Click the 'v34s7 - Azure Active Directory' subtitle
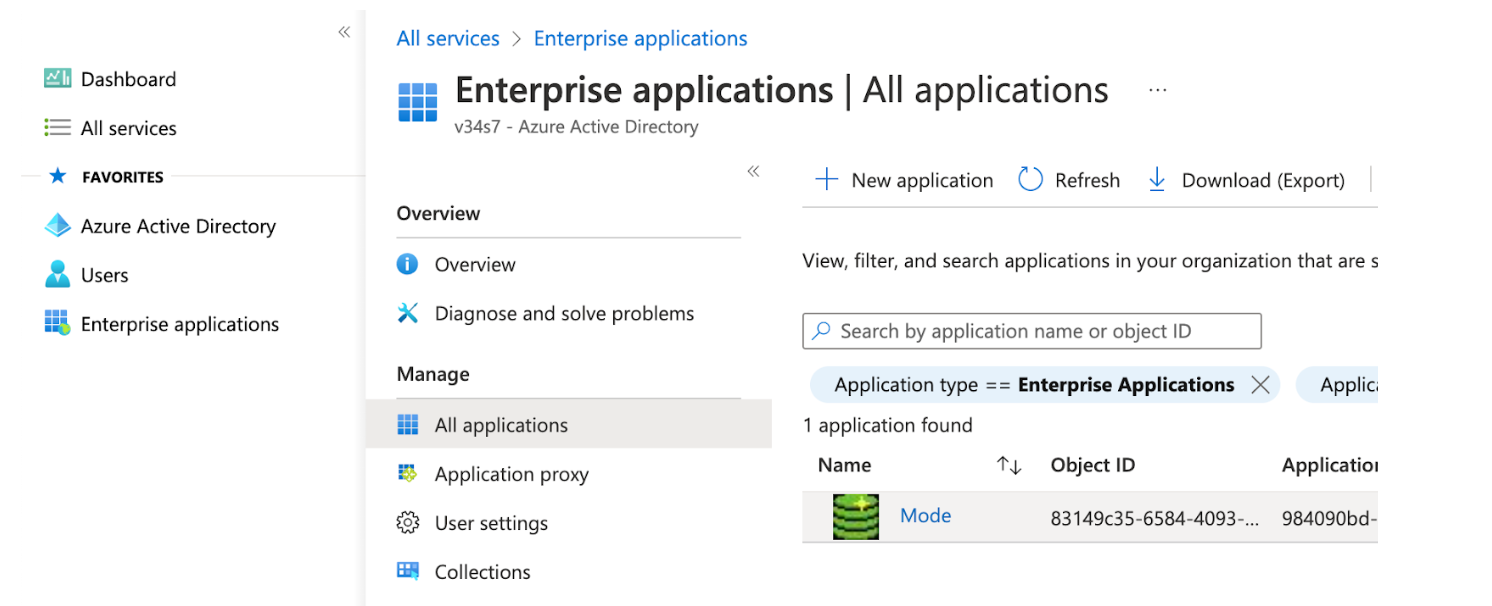 click(x=576, y=127)
